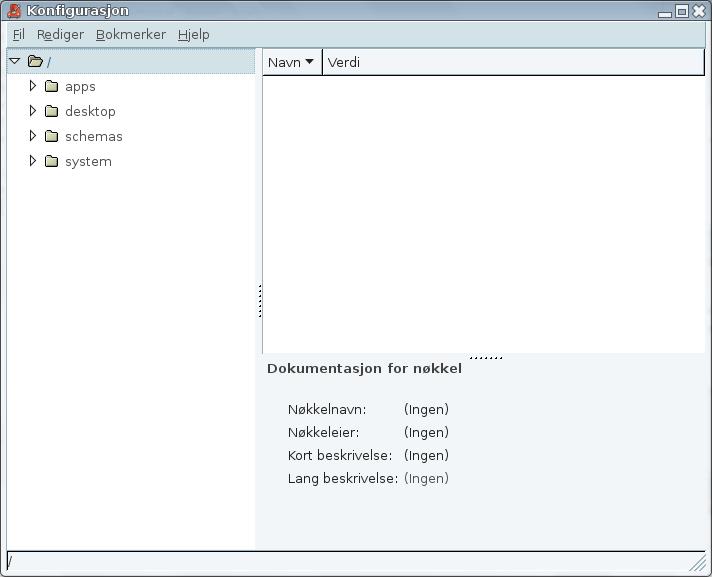Open the Rediger menu
Screen dimensions: 712x577
tap(60, 35)
